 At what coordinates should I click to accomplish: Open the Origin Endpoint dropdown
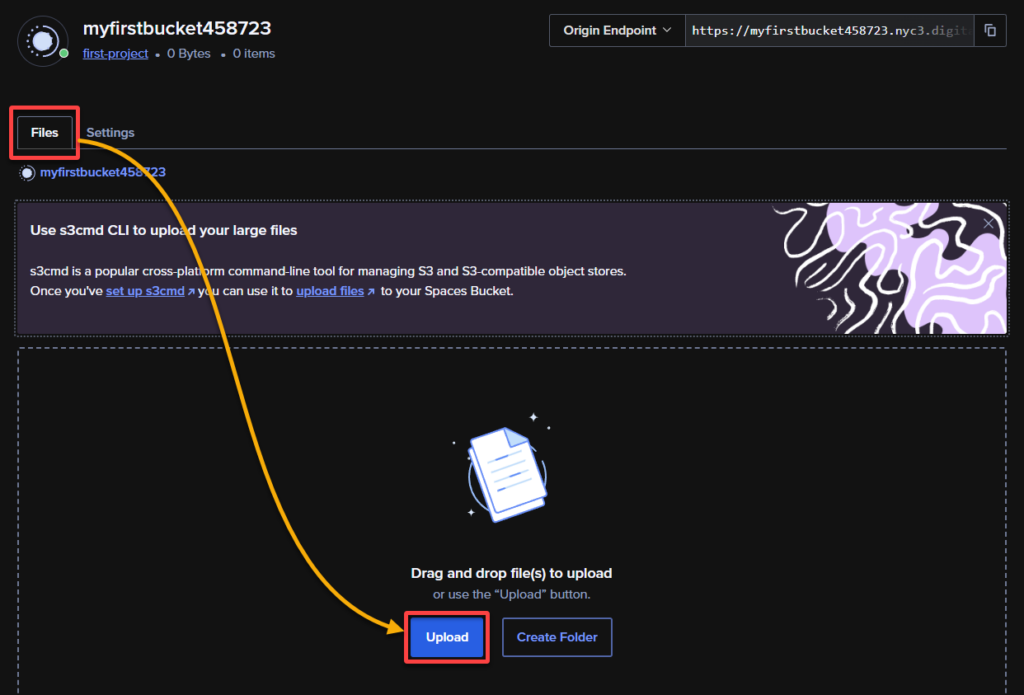(x=617, y=31)
